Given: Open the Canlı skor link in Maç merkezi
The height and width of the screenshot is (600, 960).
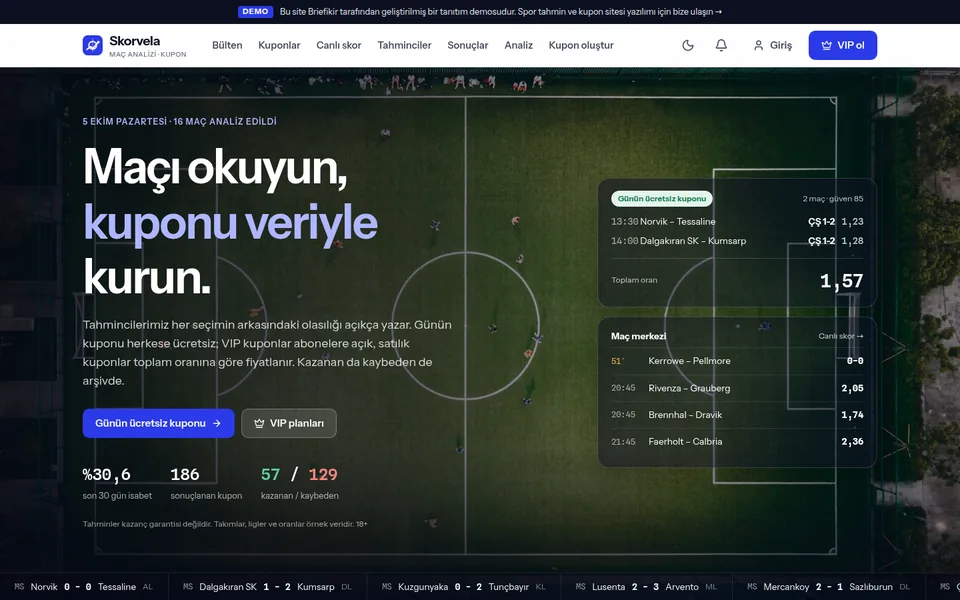Looking at the screenshot, I should tap(841, 336).
